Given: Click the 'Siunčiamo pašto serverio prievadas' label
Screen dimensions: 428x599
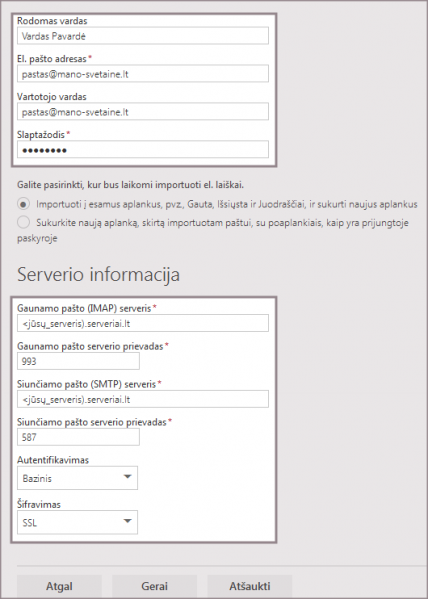Looking at the screenshot, I should (92, 422).
